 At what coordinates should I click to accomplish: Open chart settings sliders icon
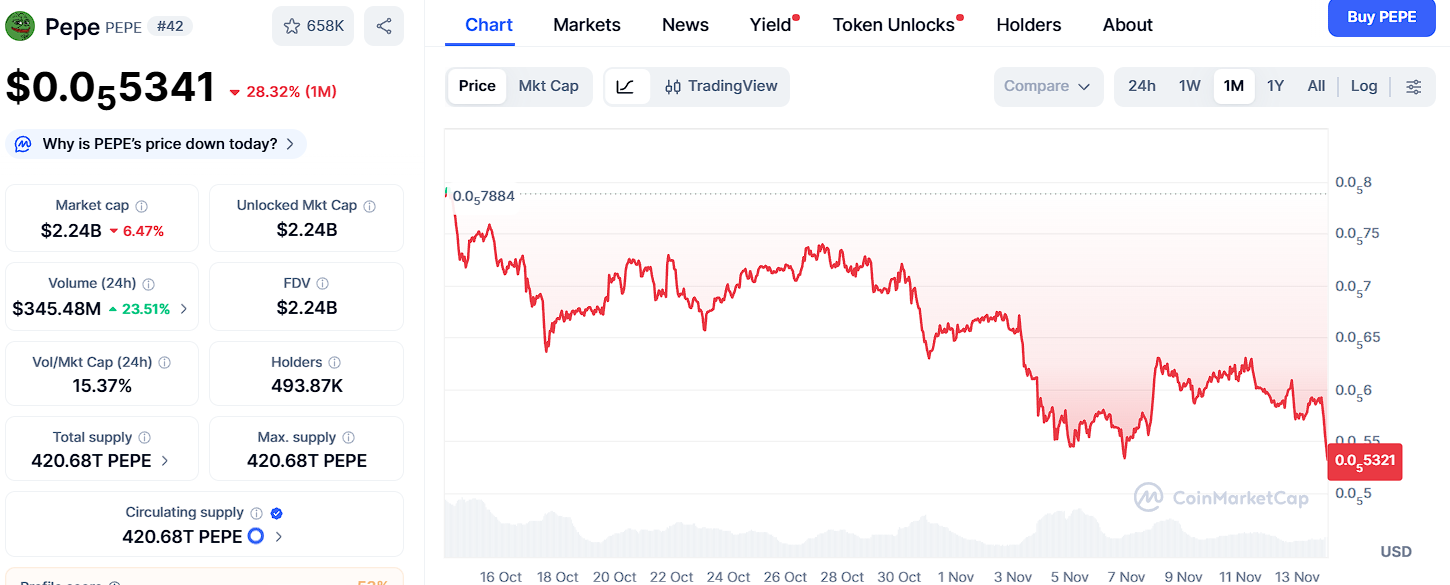point(1413,87)
